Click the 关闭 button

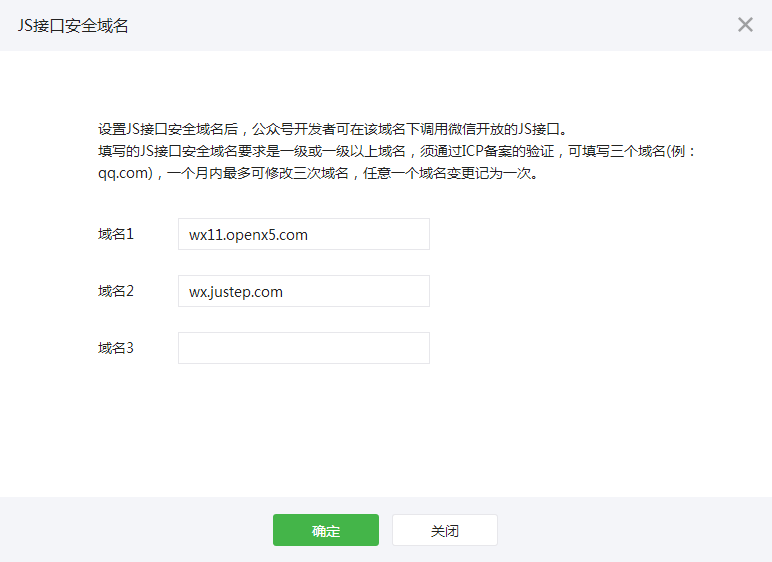[x=445, y=530]
